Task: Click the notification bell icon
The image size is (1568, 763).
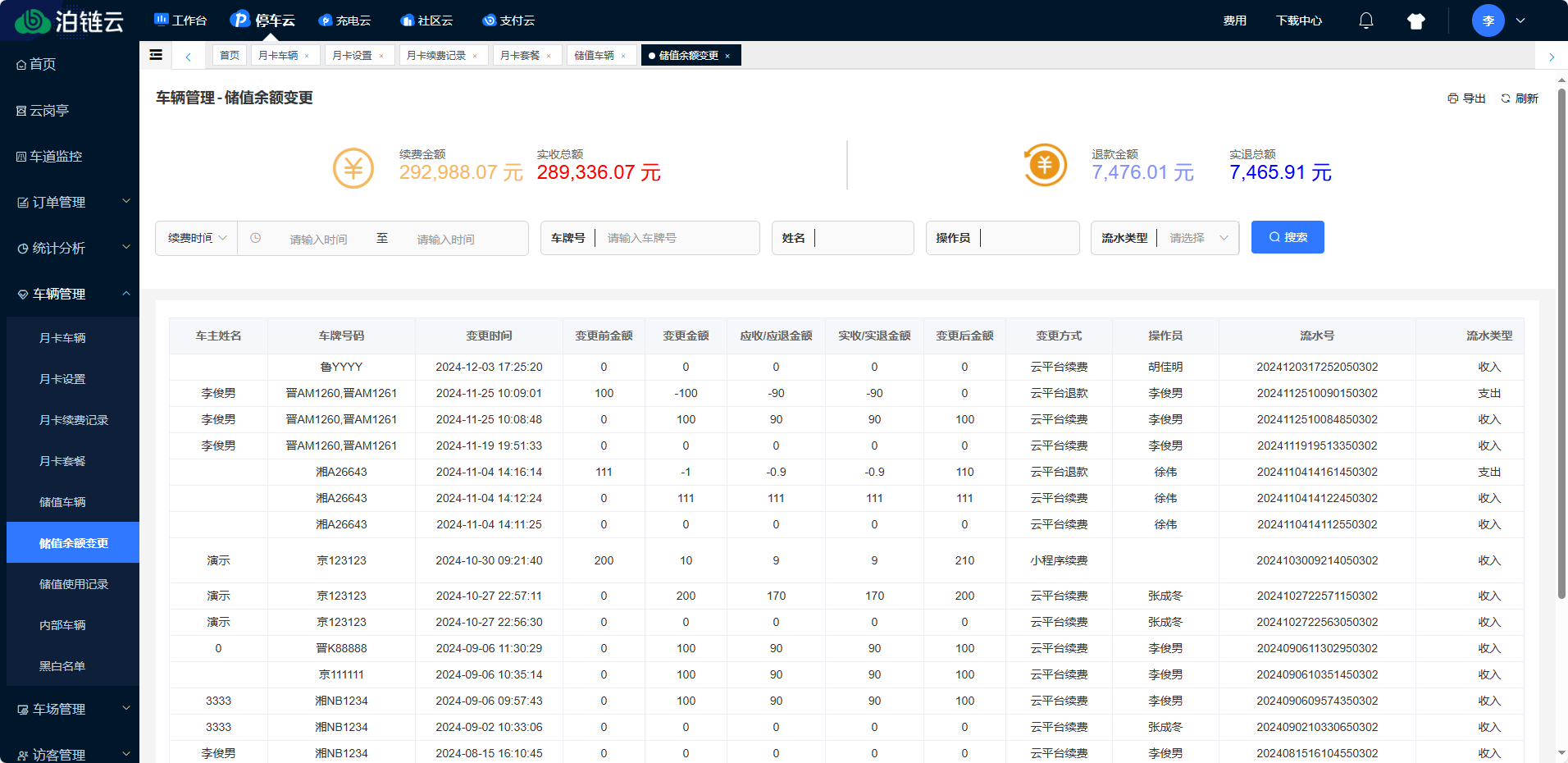Action: coord(1365,21)
